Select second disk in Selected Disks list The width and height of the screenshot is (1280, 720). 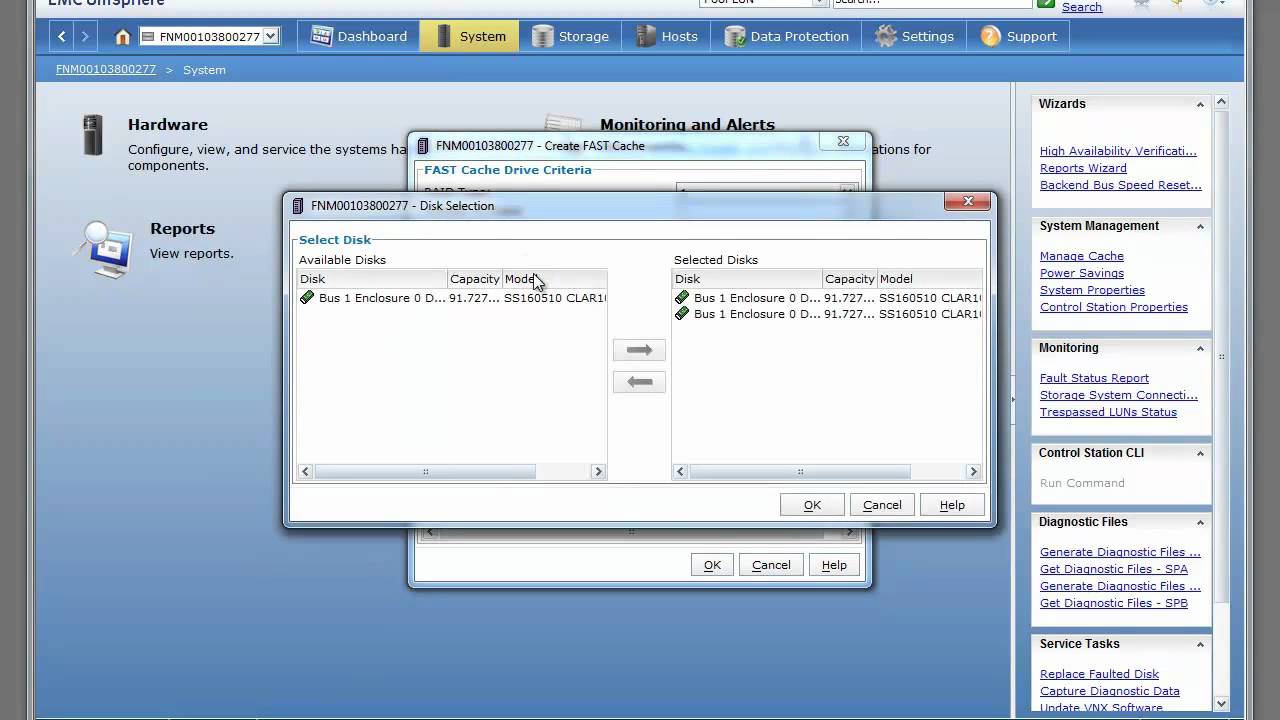click(x=827, y=314)
